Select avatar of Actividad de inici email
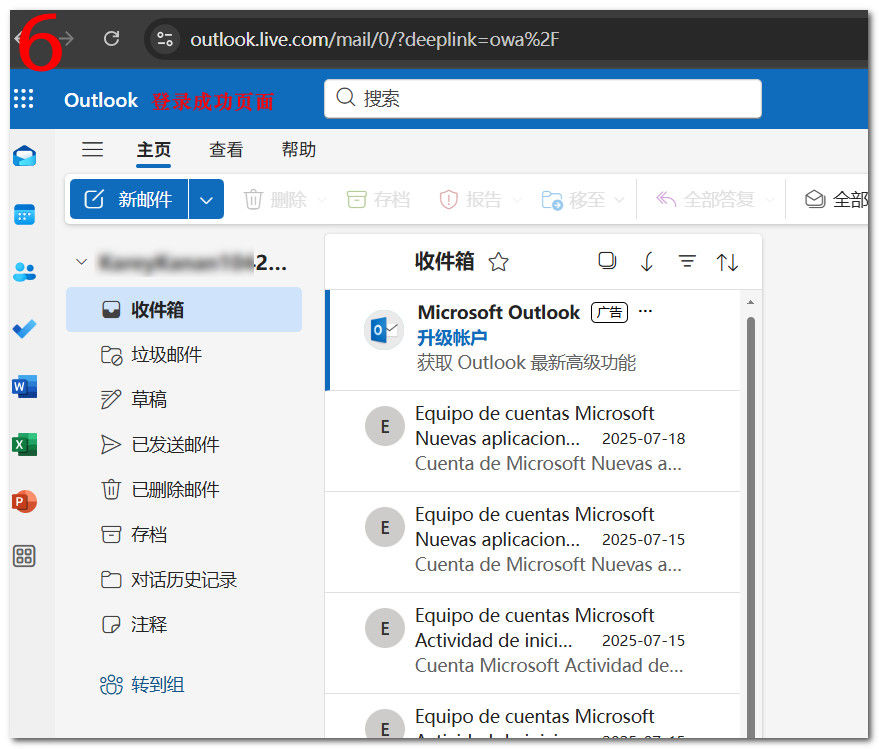Image resolution: width=879 pixels, height=749 pixels. tap(385, 628)
